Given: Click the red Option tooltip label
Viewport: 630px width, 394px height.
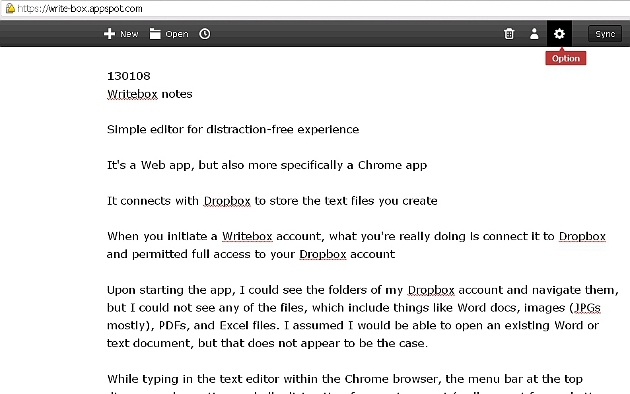Looking at the screenshot, I should click(565, 58).
